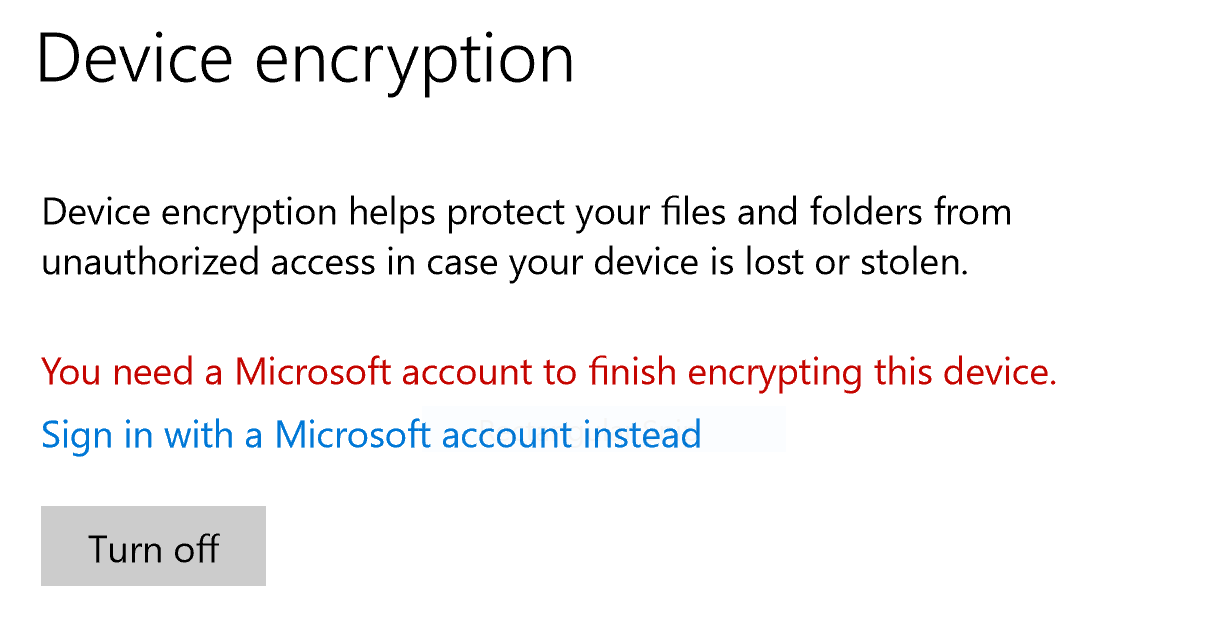Click the word "encryption" in the heading

(x=414, y=60)
